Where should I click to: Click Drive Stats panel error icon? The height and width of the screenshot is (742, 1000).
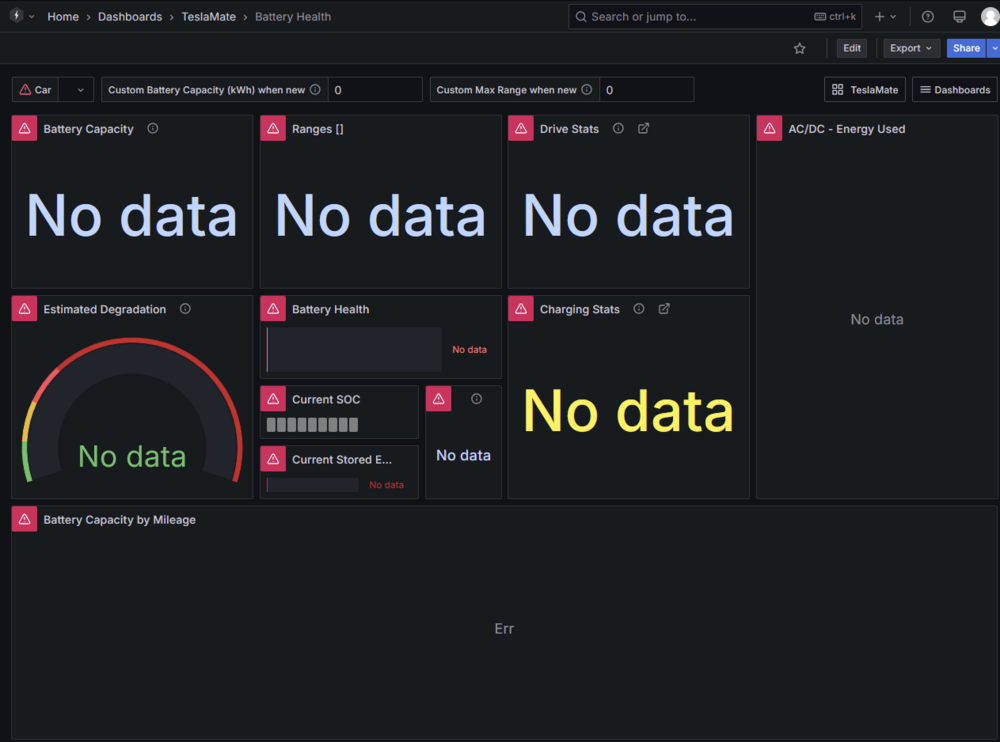pyautogui.click(x=521, y=128)
